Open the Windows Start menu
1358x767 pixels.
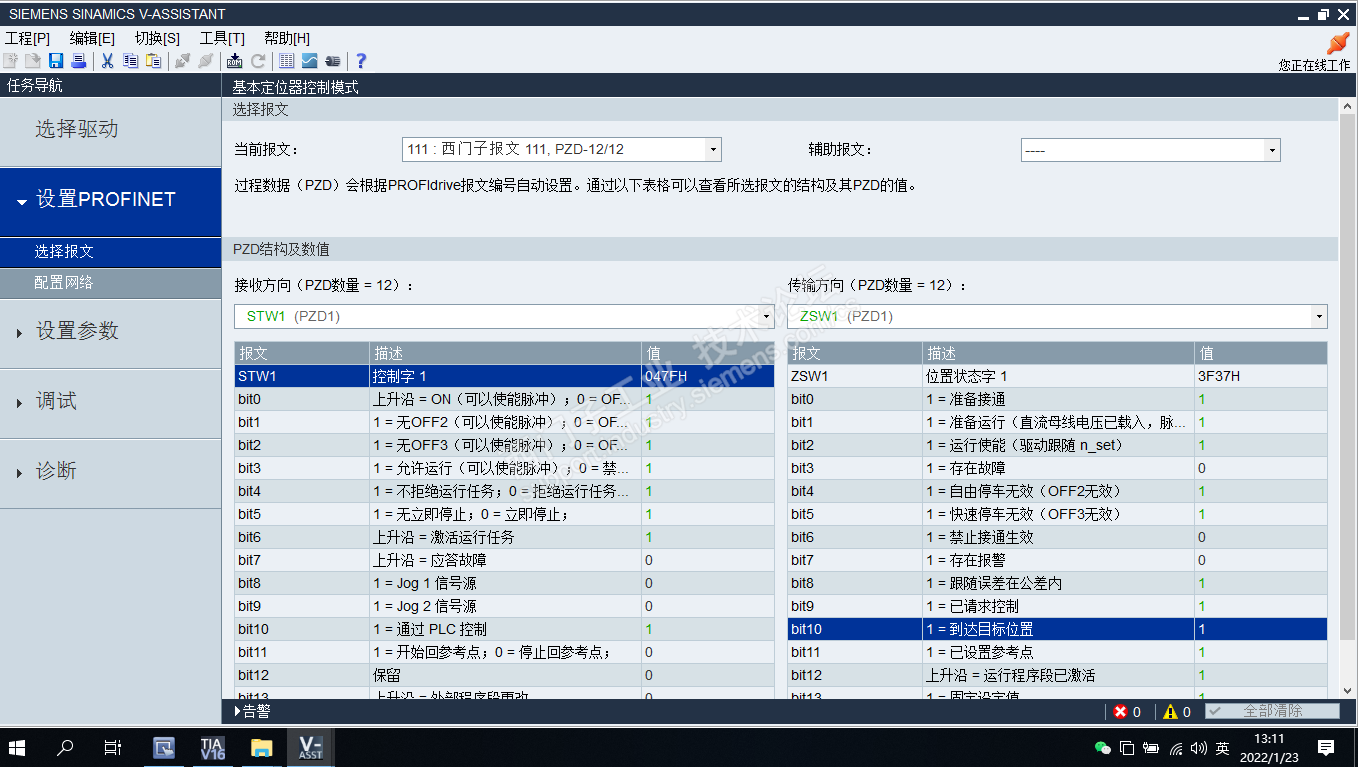coord(17,747)
